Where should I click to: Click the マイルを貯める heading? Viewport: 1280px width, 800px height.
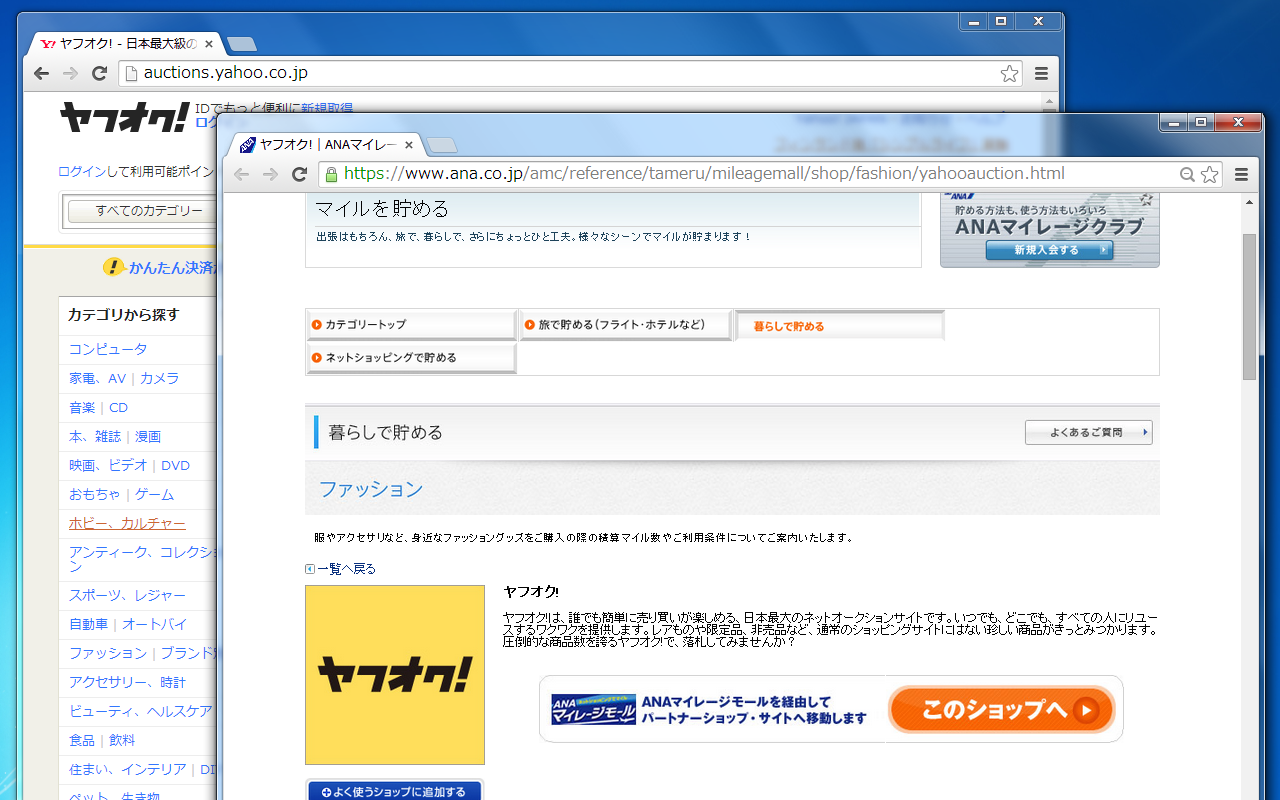(x=382, y=209)
